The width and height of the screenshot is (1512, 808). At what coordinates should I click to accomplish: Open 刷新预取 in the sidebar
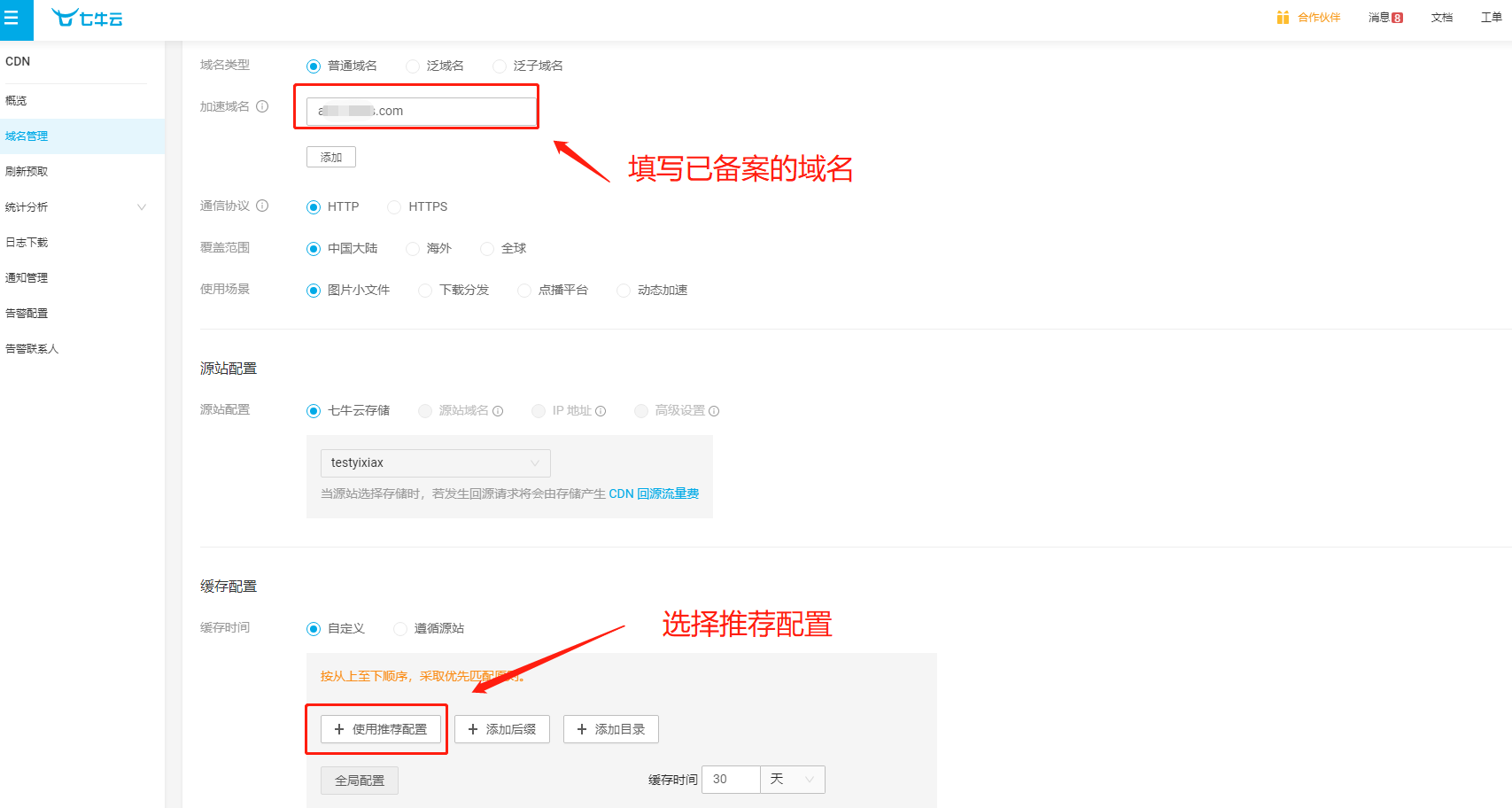[x=82, y=171]
